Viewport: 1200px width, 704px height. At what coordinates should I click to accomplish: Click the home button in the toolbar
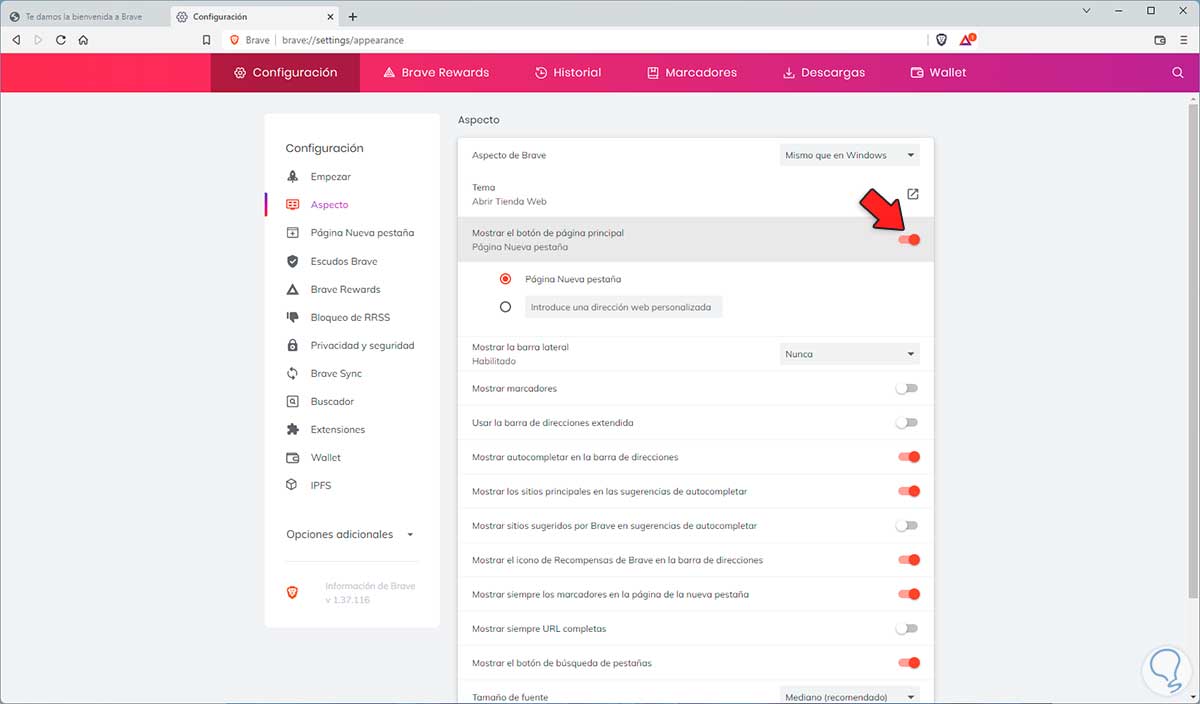pyautogui.click(x=83, y=40)
